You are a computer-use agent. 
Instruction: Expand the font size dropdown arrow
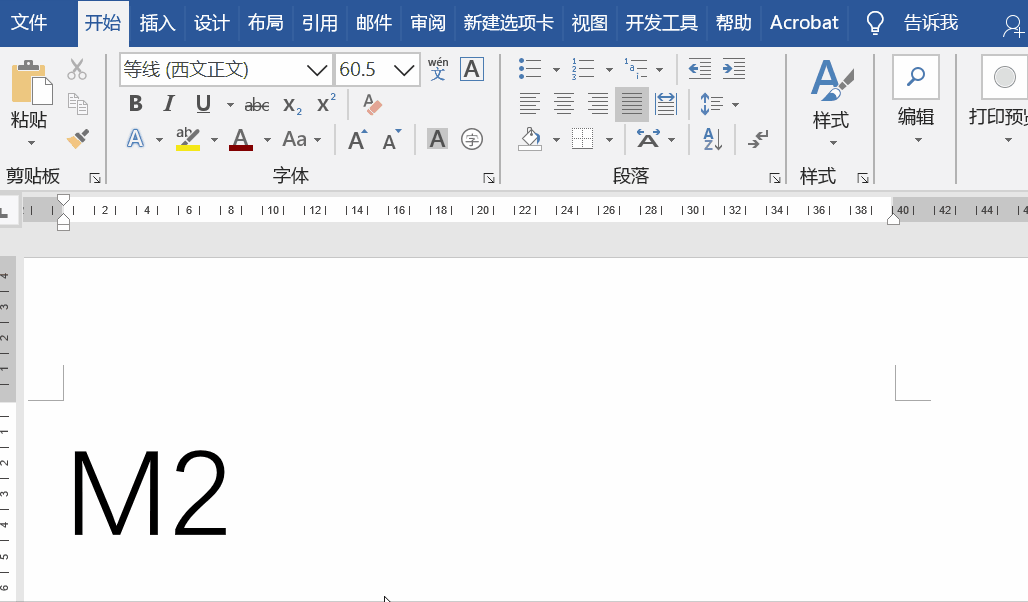404,70
